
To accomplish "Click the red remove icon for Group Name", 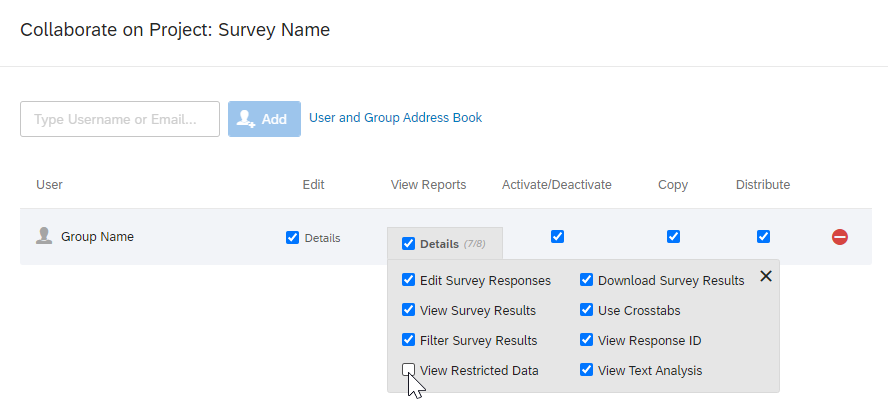I will click(x=839, y=237).
